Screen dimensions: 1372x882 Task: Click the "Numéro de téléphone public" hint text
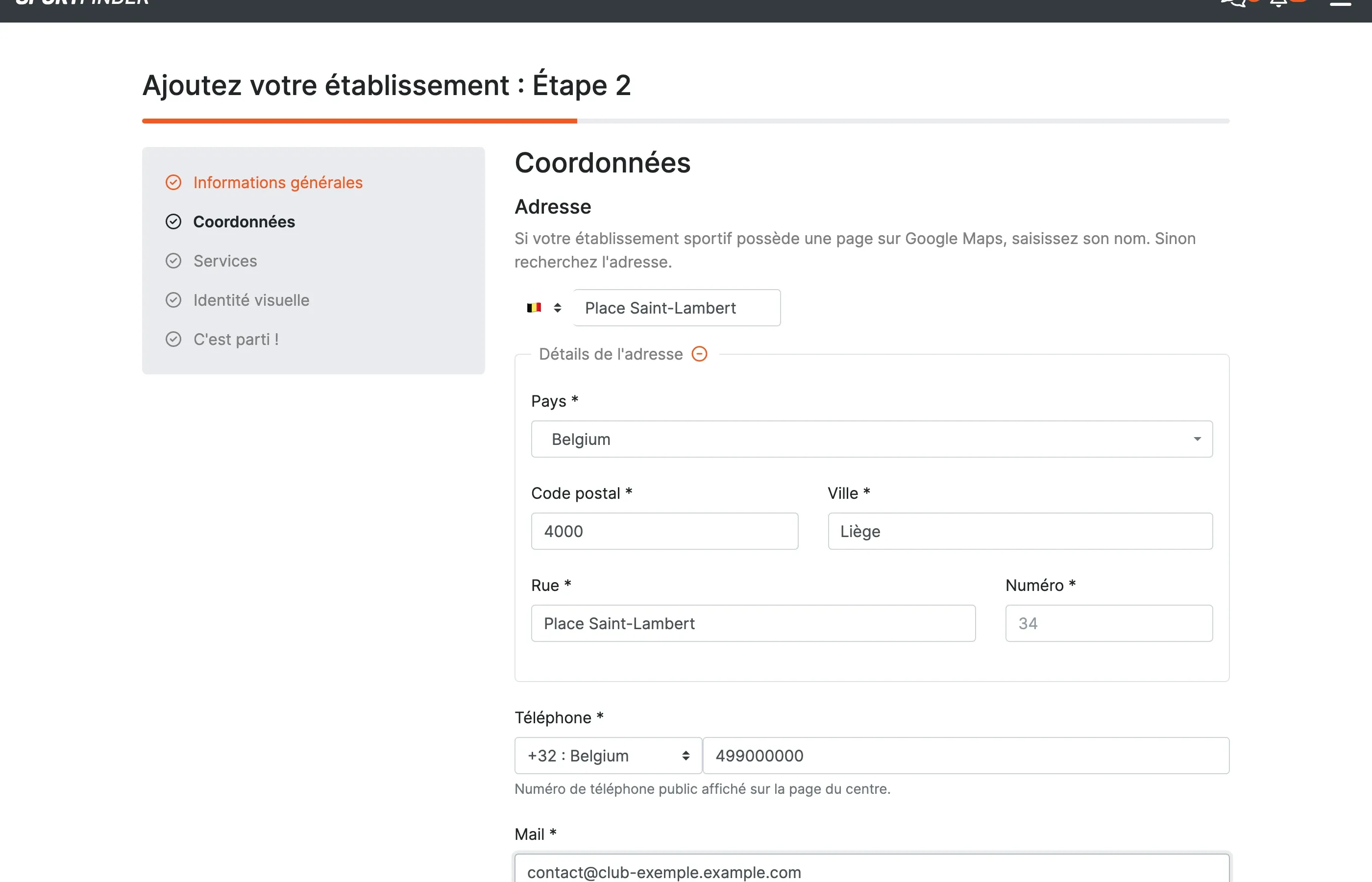702,788
